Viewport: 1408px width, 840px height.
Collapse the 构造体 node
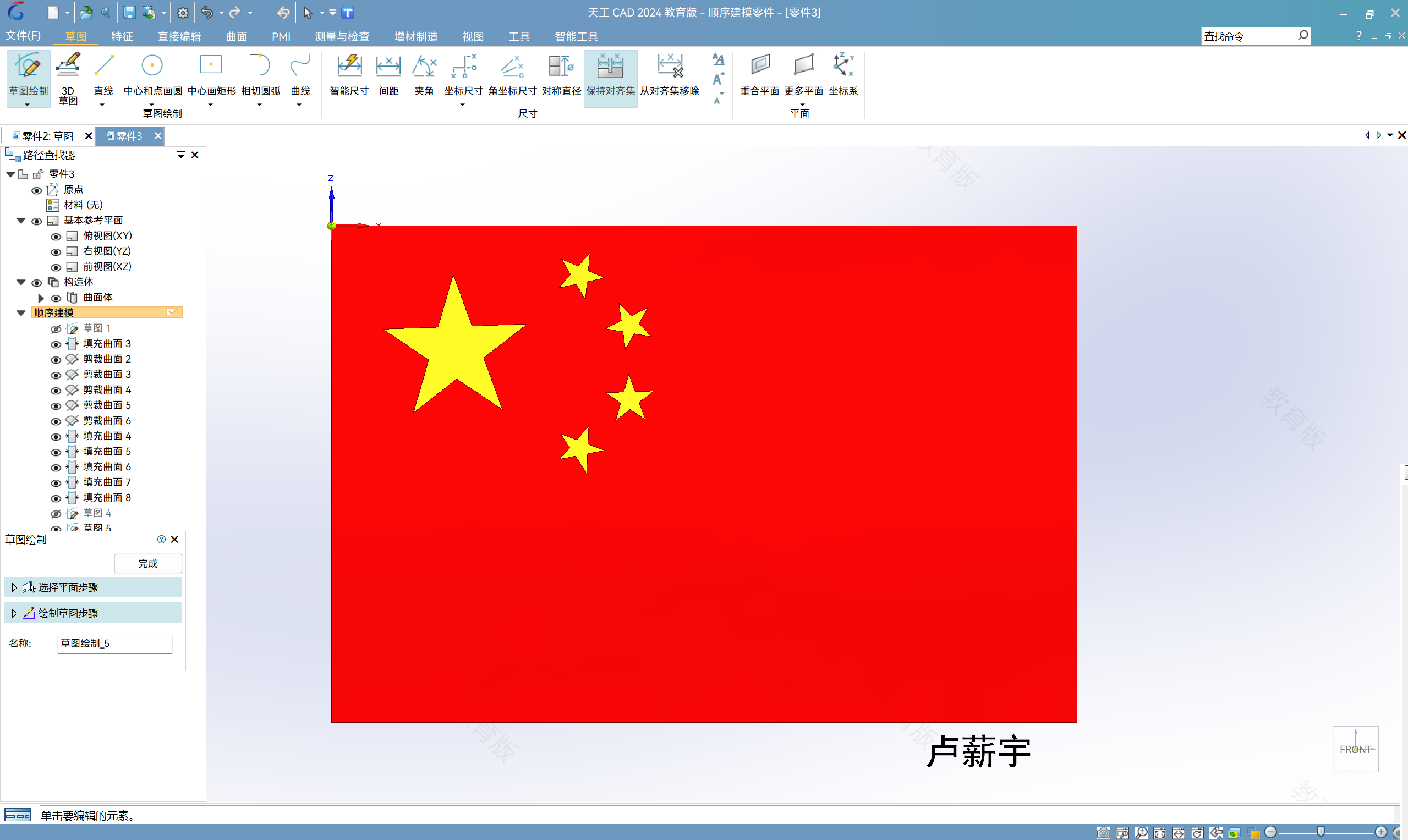click(21, 282)
